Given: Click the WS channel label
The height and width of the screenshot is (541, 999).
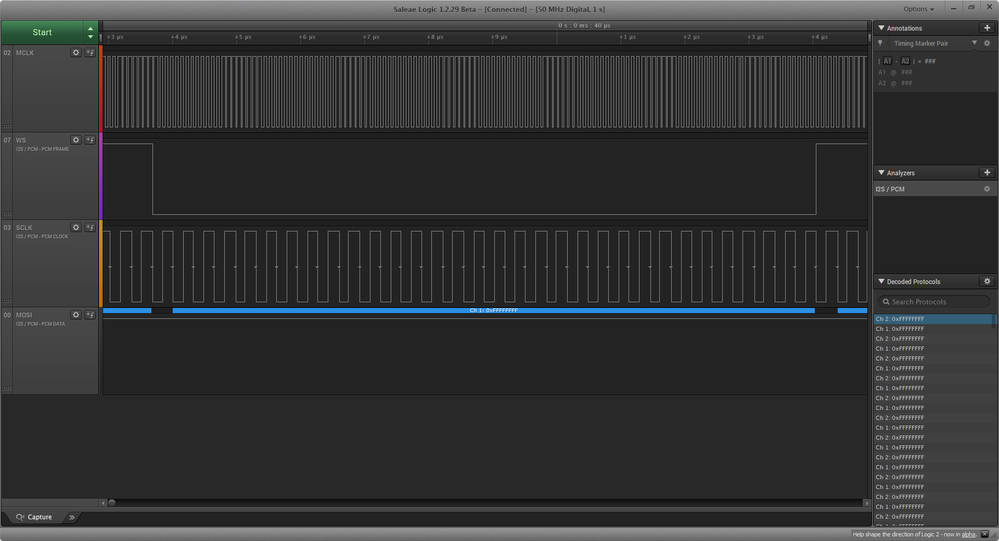Looking at the screenshot, I should pyautogui.click(x=21, y=140).
